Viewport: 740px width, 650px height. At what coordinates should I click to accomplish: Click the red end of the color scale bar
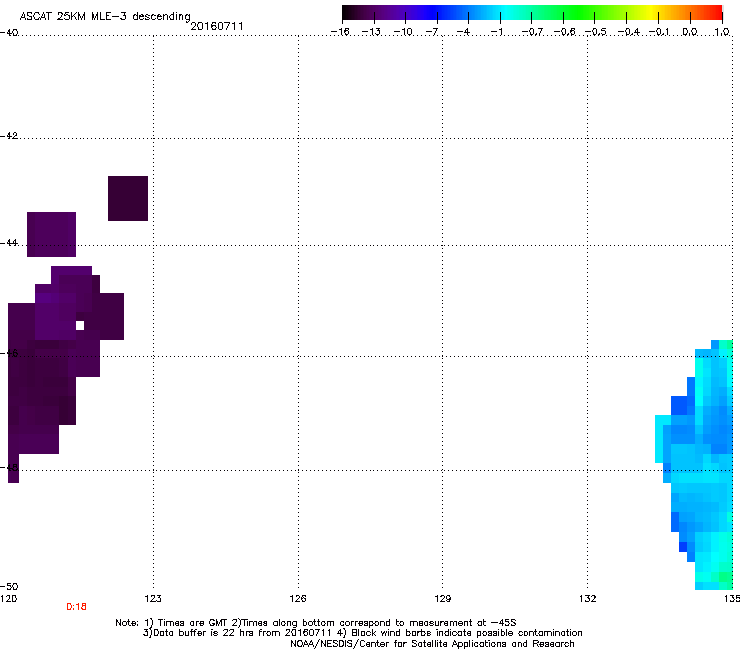tap(715, 13)
